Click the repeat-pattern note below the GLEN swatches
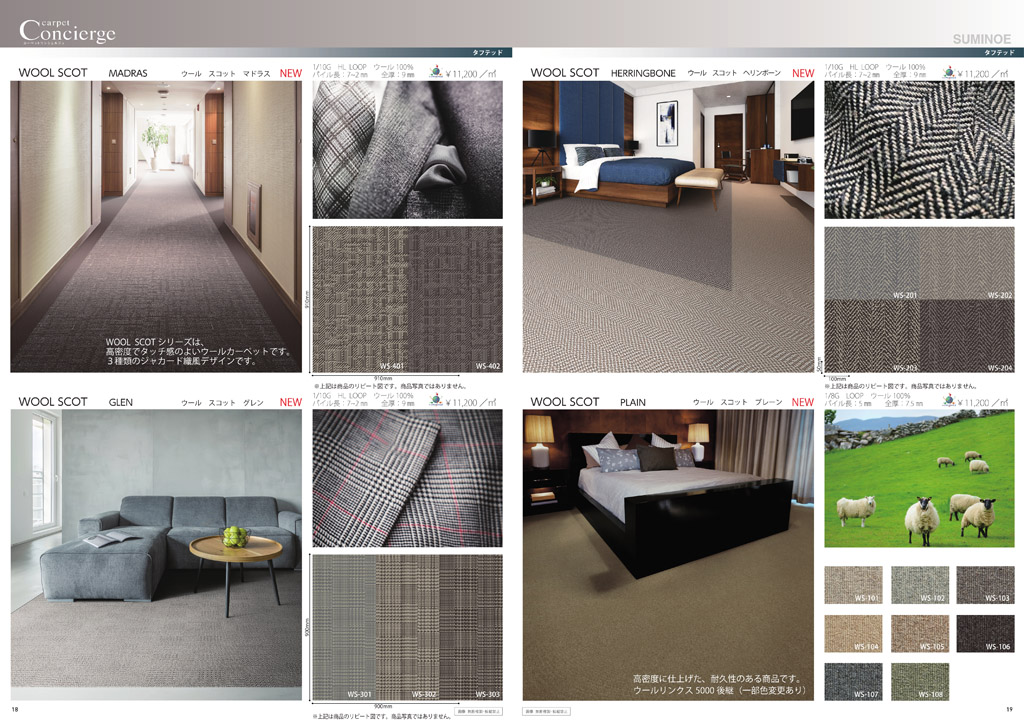The height and width of the screenshot is (724, 1024). coord(382,716)
